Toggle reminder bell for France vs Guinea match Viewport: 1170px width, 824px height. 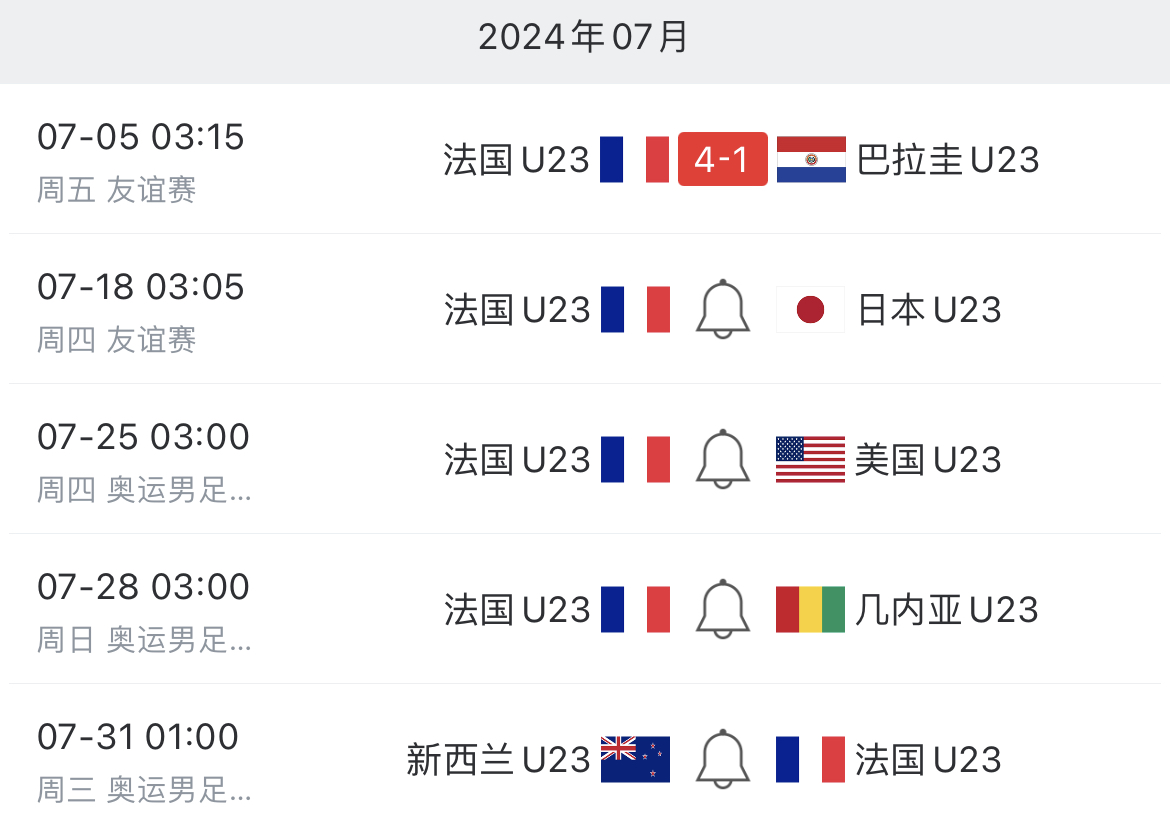[722, 609]
